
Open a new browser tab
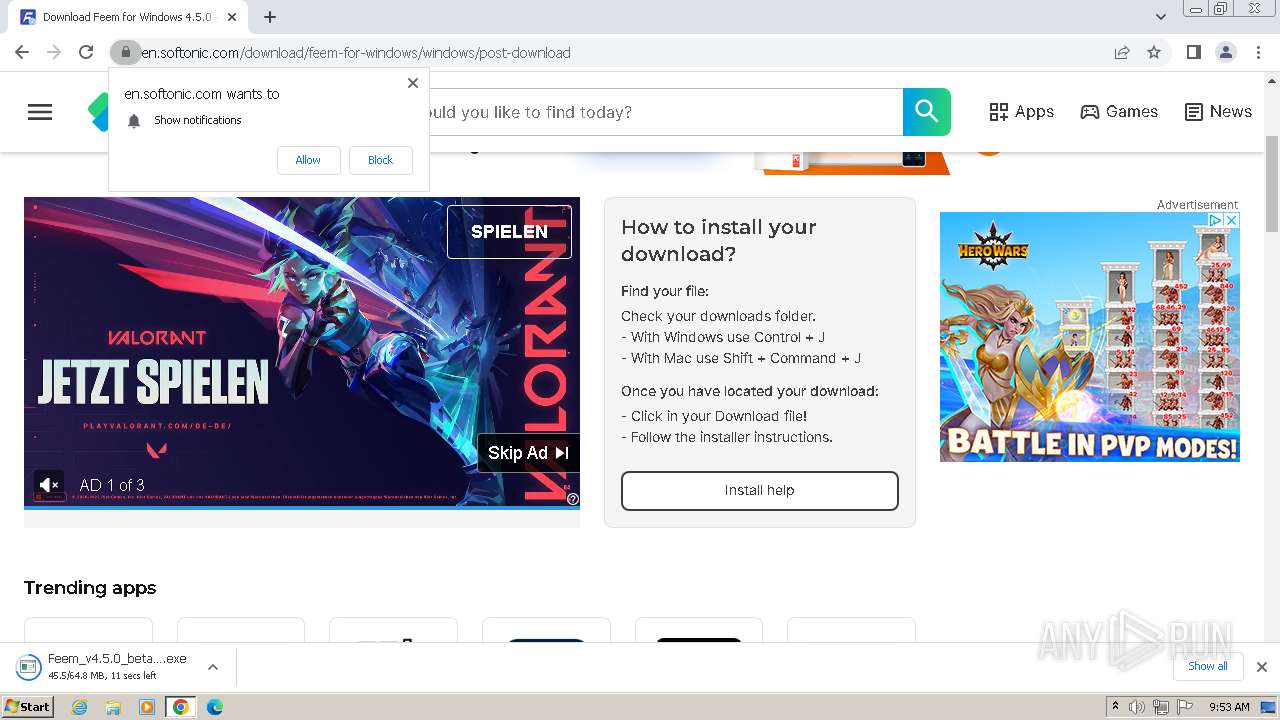(x=270, y=17)
